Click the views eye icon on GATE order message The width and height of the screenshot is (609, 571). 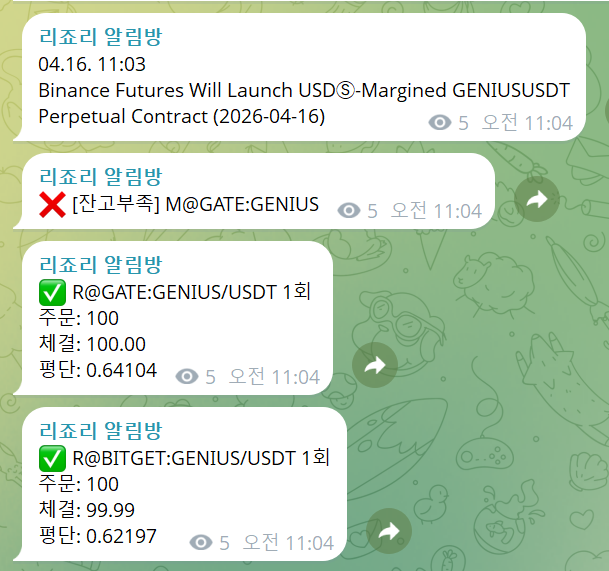click(x=187, y=377)
